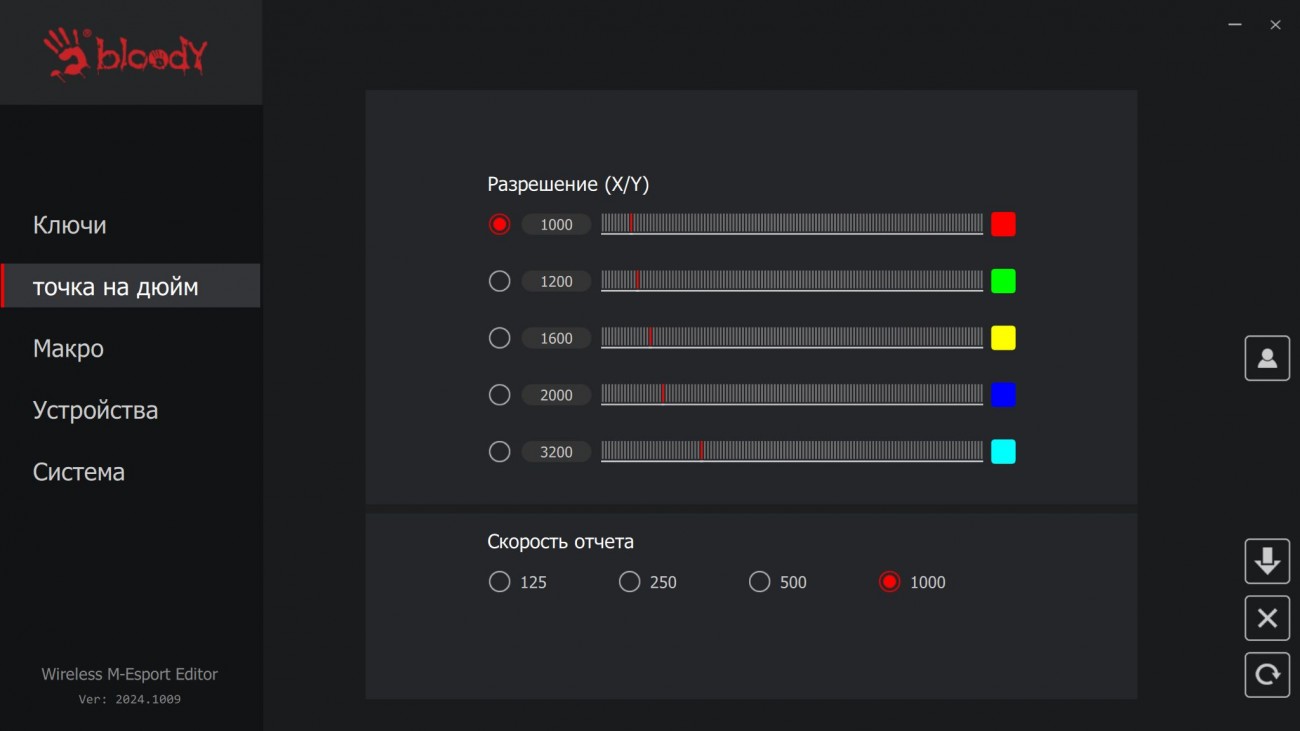The image size is (1300, 731).
Task: Click the cancel X icon on right panel
Action: (1267, 618)
